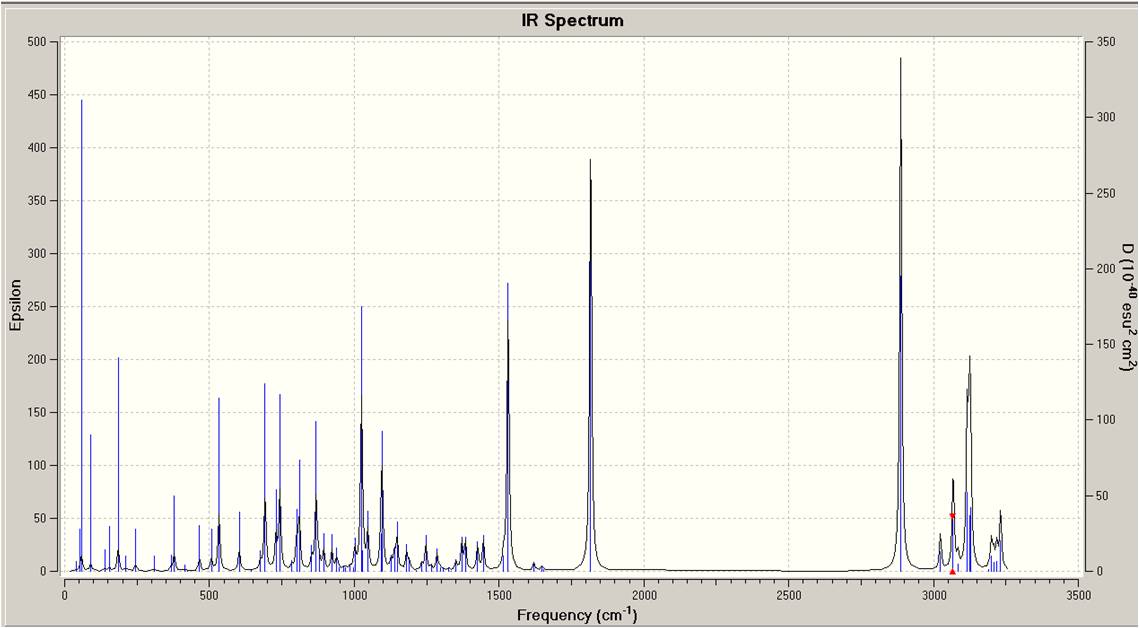
Task: Click the "200" tick on the D axis
Action: (x=1106, y=269)
